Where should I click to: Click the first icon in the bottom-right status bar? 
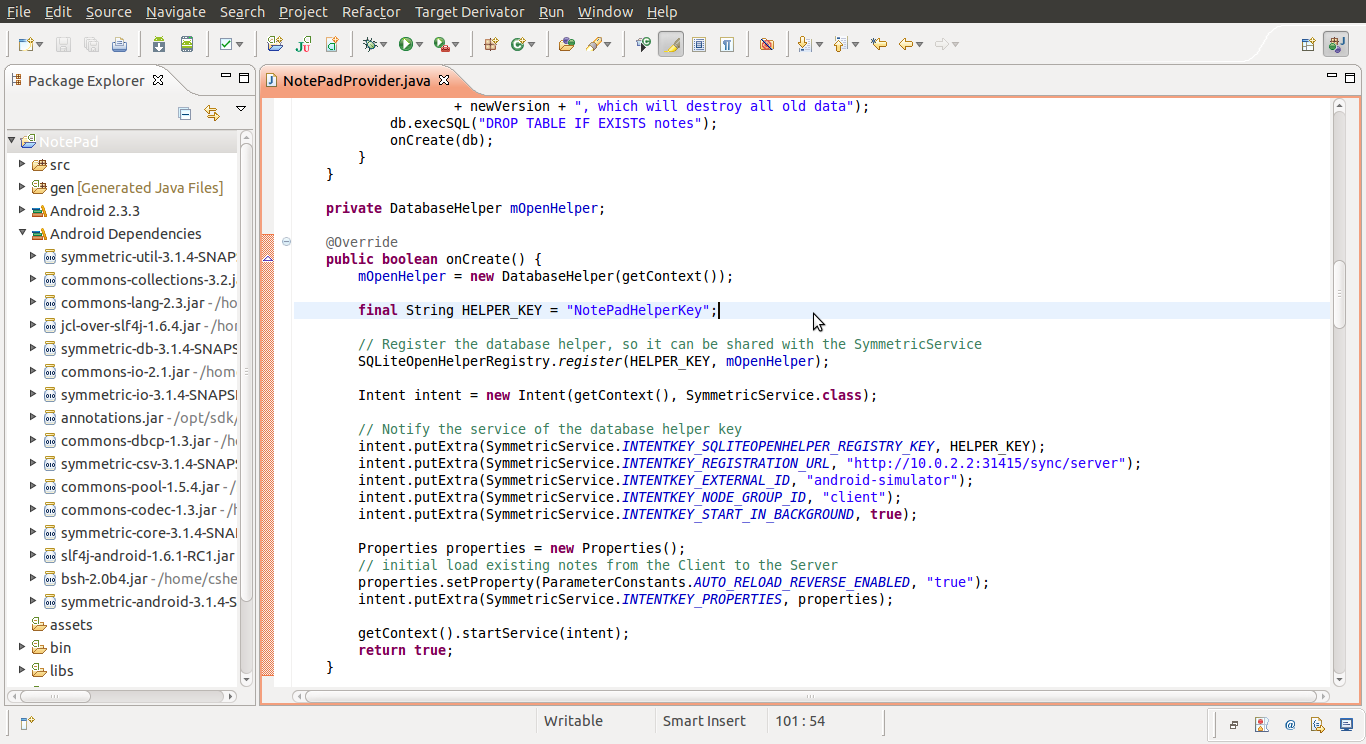(x=1235, y=724)
